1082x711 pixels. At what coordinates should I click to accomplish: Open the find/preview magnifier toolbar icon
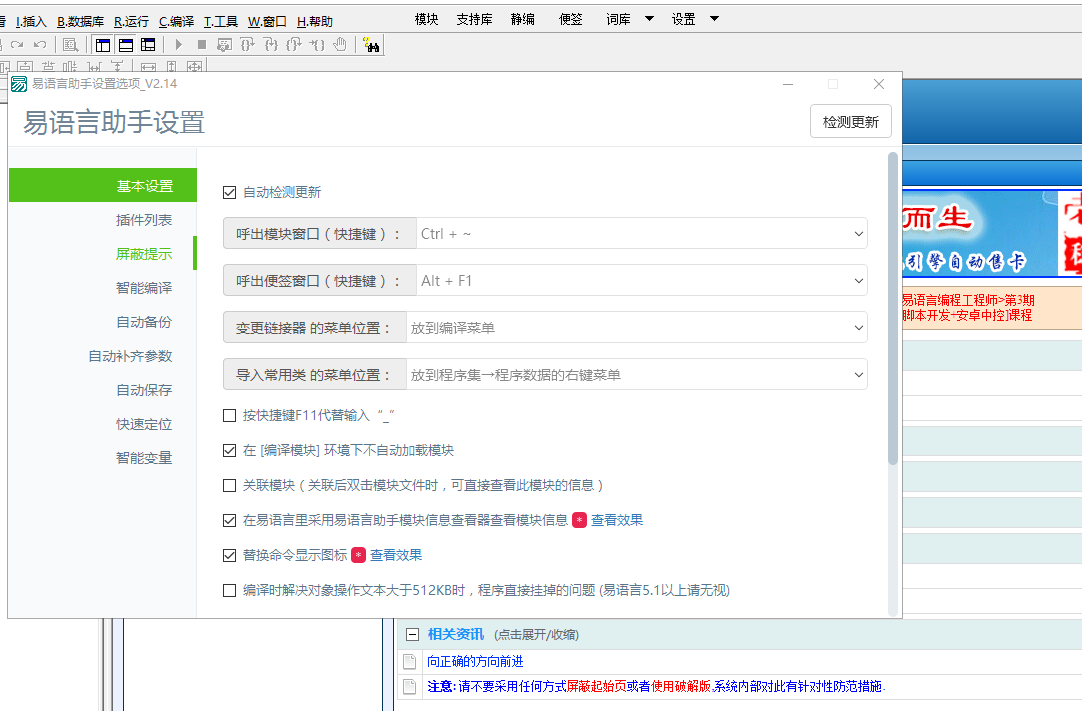[x=70, y=45]
